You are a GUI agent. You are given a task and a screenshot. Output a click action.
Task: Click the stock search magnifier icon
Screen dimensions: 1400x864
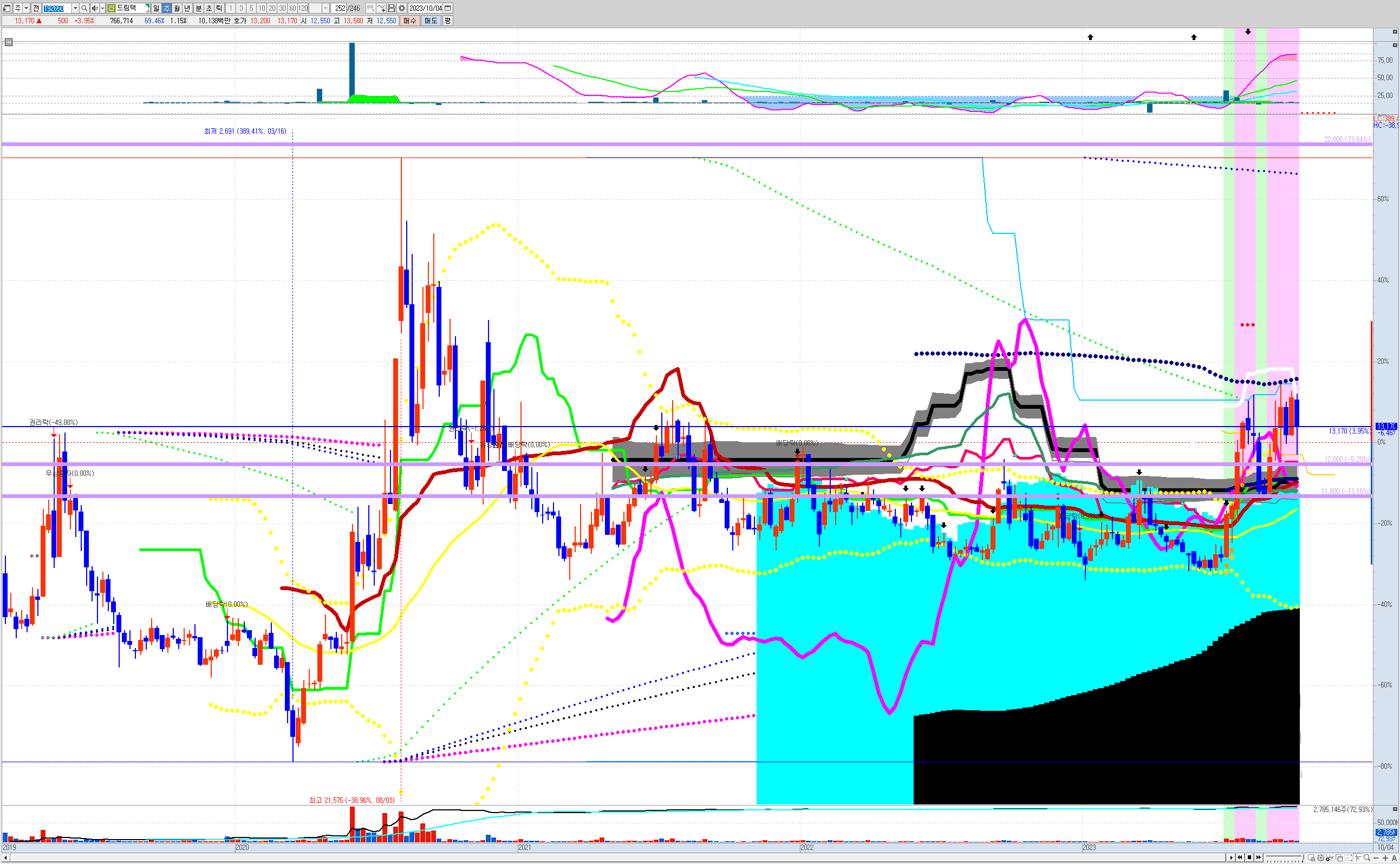tap(84, 8)
